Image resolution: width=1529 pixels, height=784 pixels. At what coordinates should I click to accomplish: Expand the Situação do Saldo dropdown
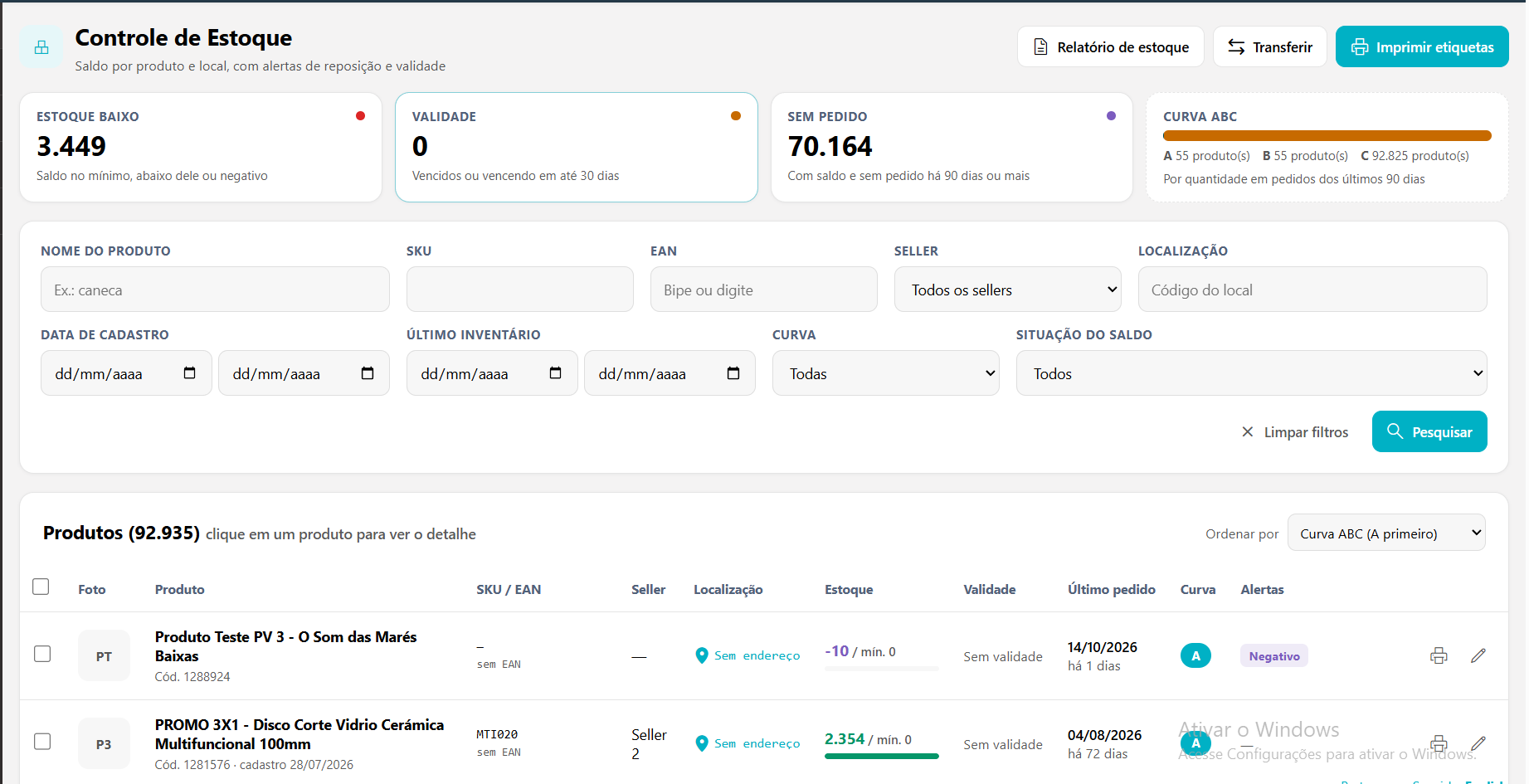1252,373
